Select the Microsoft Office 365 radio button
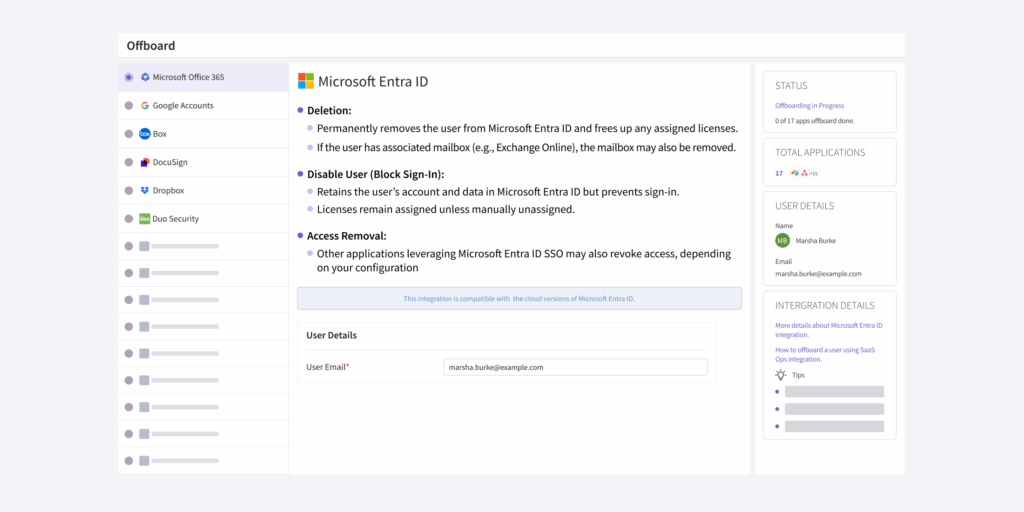 129,77
